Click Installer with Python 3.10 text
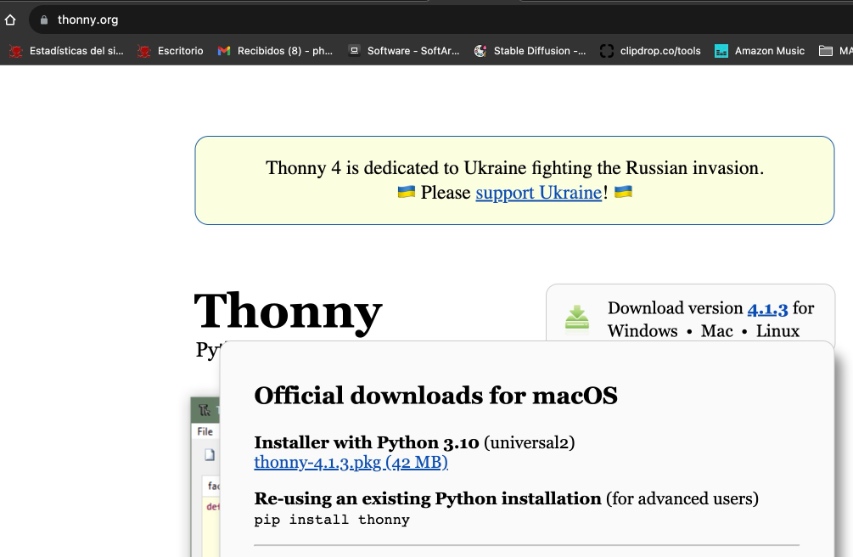 (366, 442)
